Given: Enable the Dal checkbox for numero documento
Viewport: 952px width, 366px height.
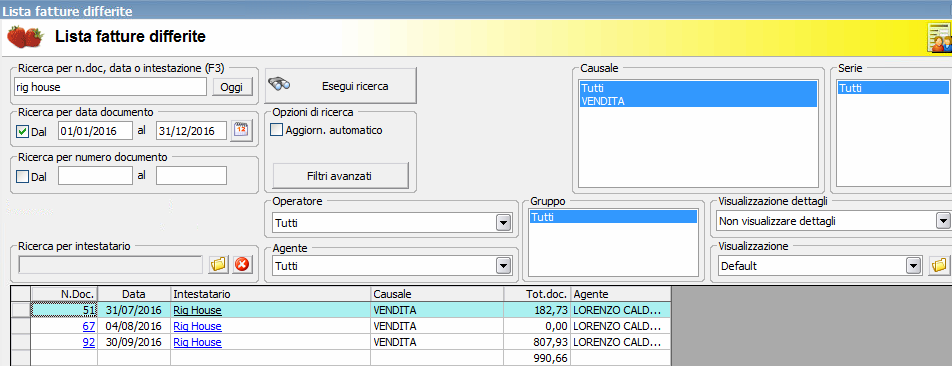Looking at the screenshot, I should (22, 177).
